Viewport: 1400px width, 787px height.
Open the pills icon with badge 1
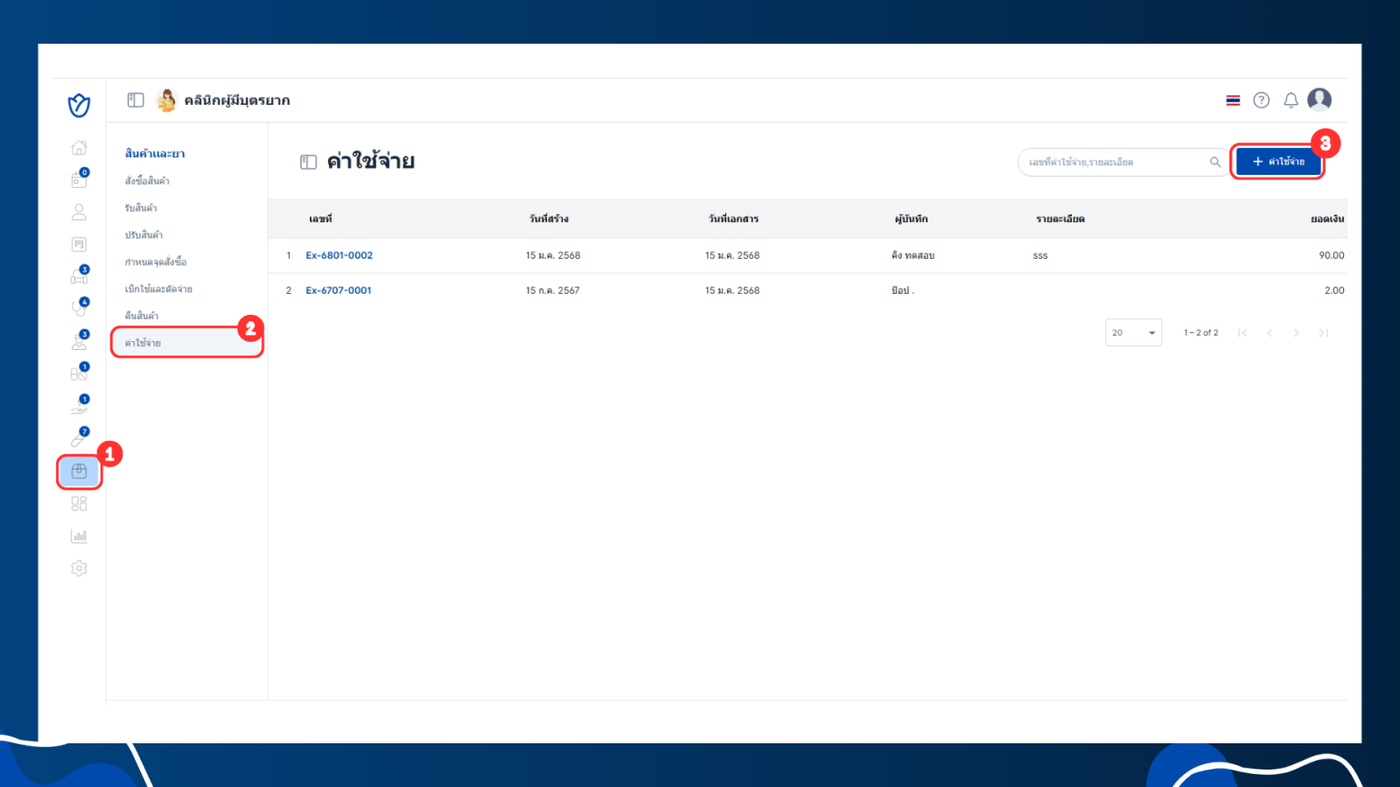pyautogui.click(x=79, y=374)
